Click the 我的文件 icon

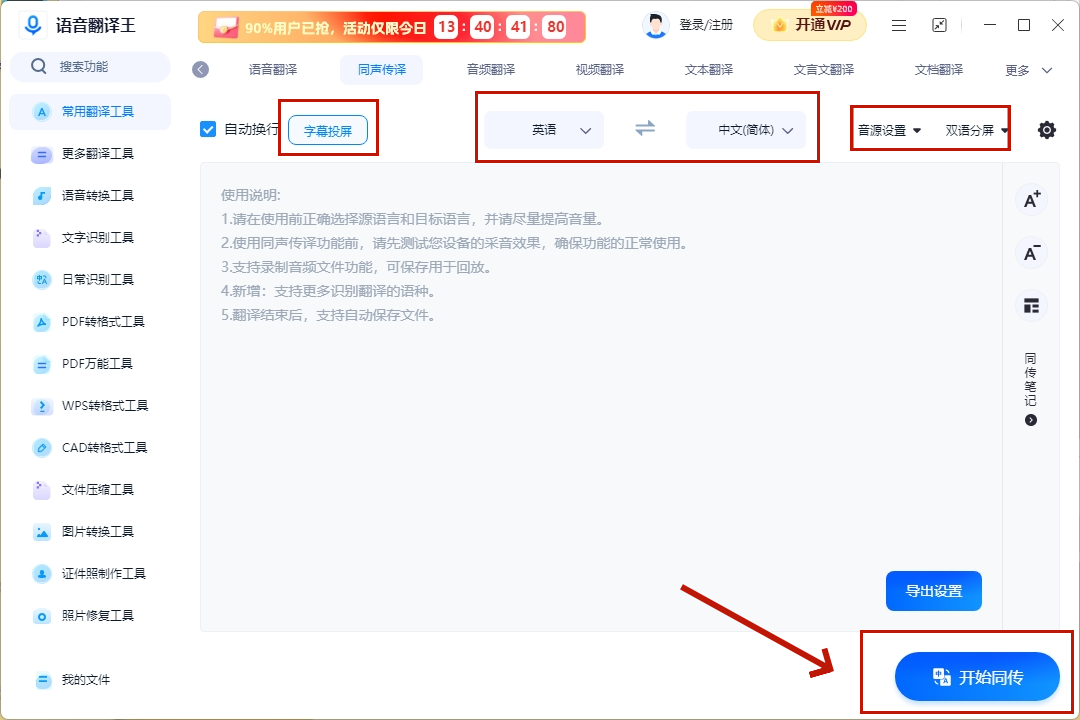tap(43, 681)
